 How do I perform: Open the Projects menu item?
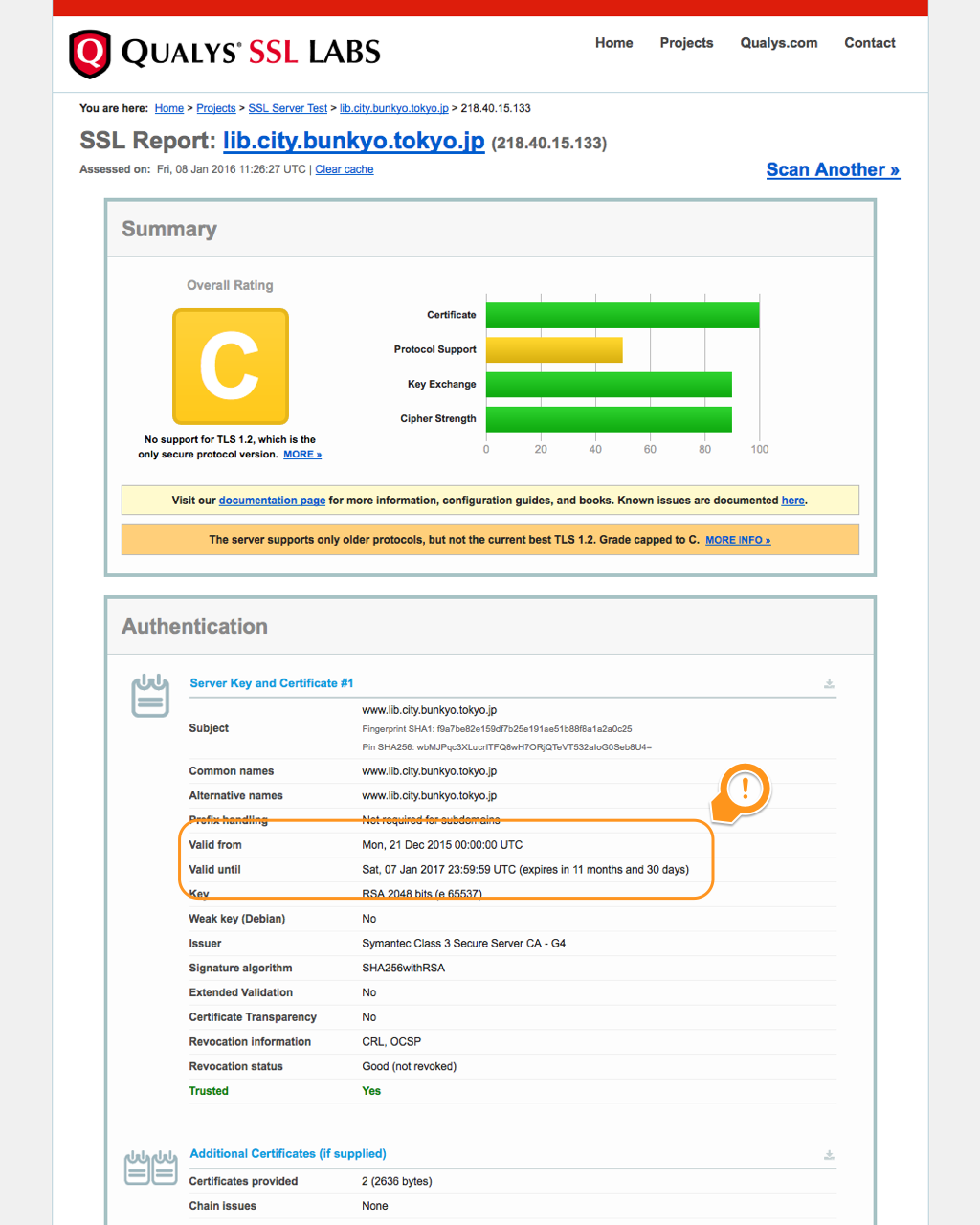[x=686, y=43]
